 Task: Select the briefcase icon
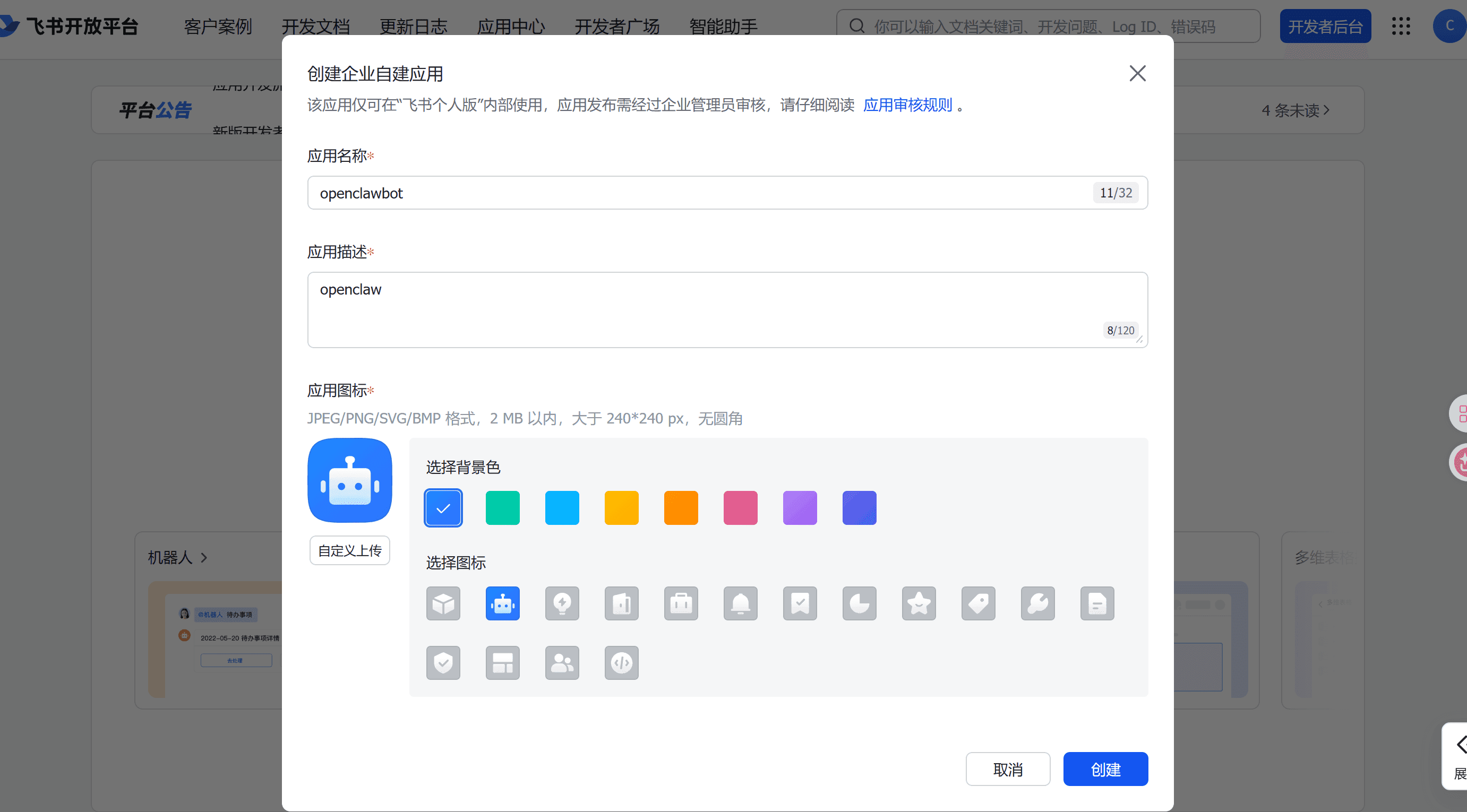[681, 603]
